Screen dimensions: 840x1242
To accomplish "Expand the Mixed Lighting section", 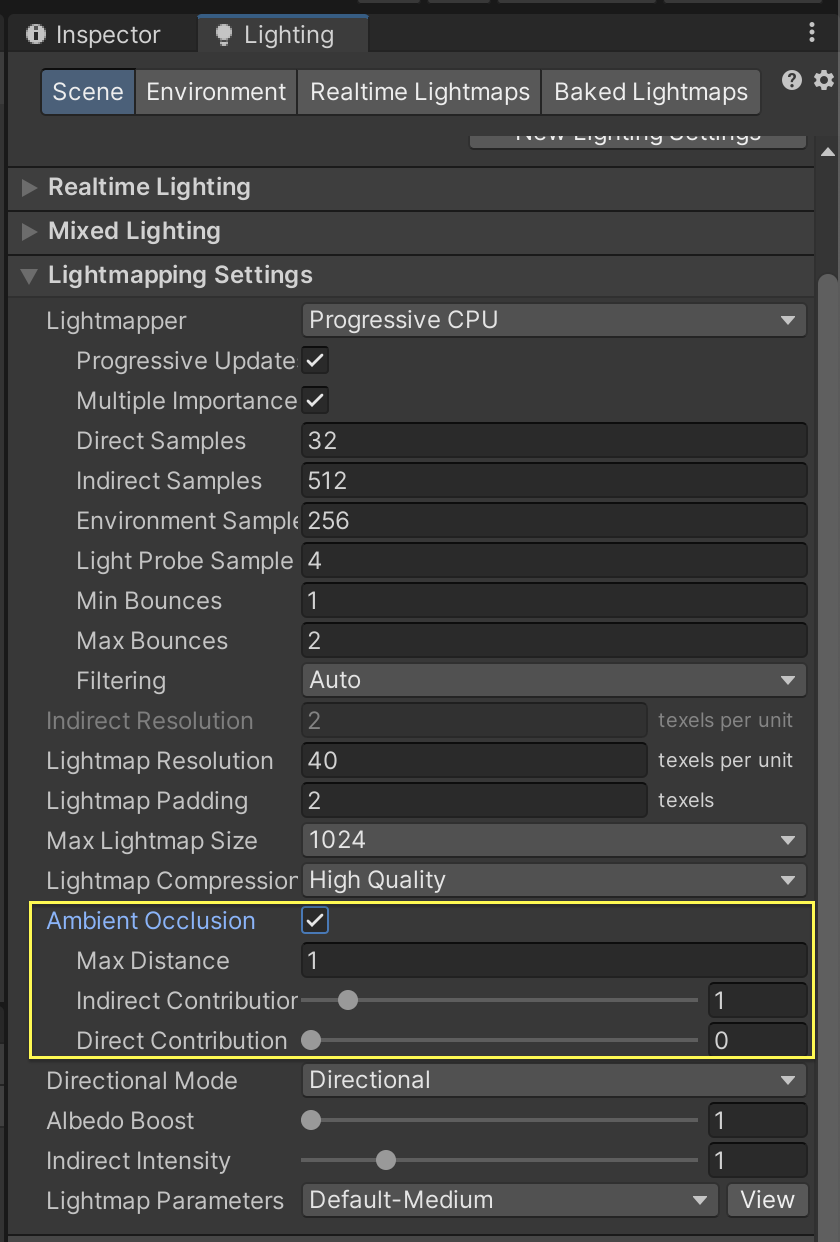I will 28,231.
